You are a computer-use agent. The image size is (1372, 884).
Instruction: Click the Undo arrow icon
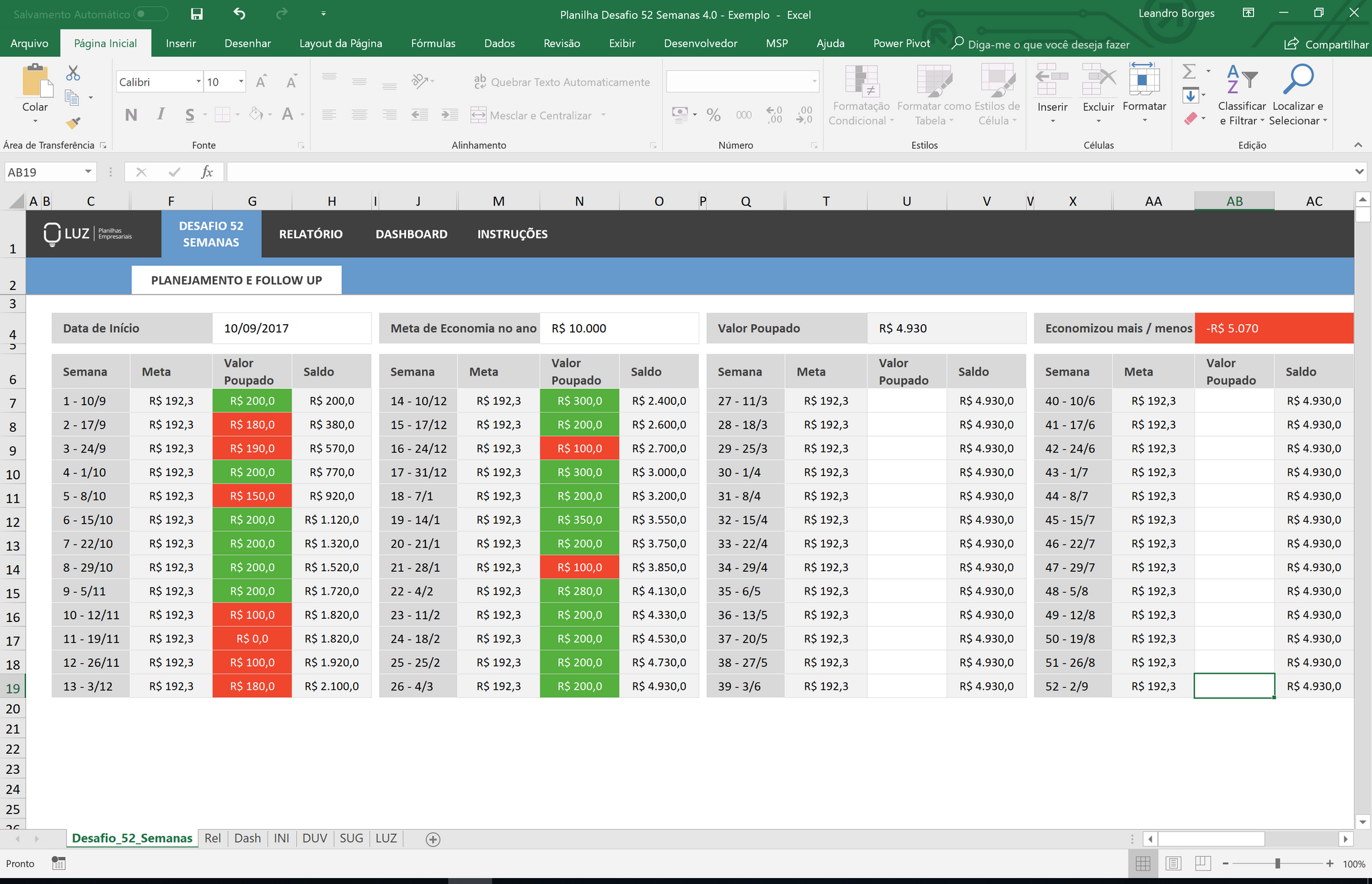click(x=239, y=14)
